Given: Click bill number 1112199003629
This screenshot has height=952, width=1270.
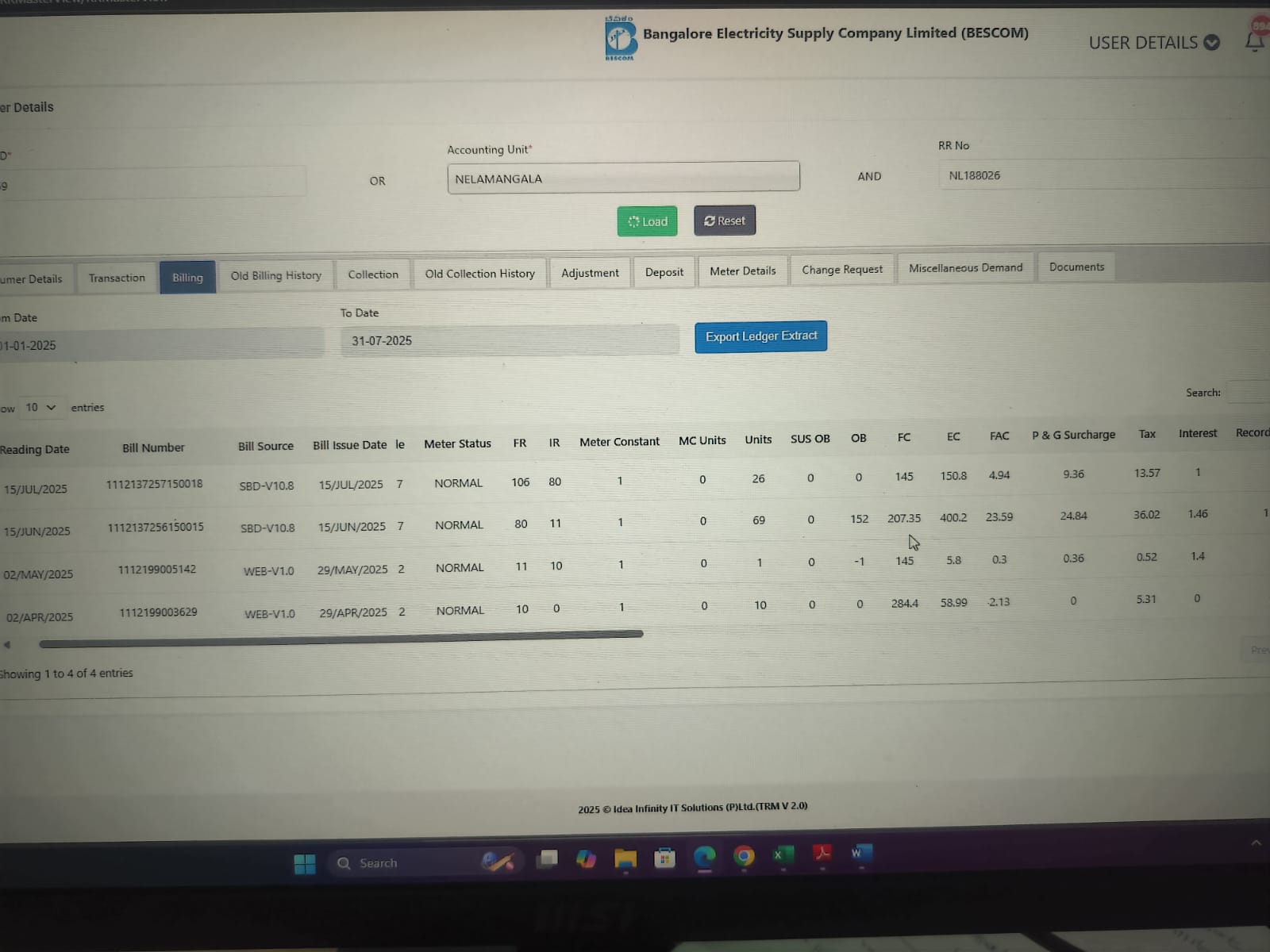Looking at the screenshot, I should [158, 612].
